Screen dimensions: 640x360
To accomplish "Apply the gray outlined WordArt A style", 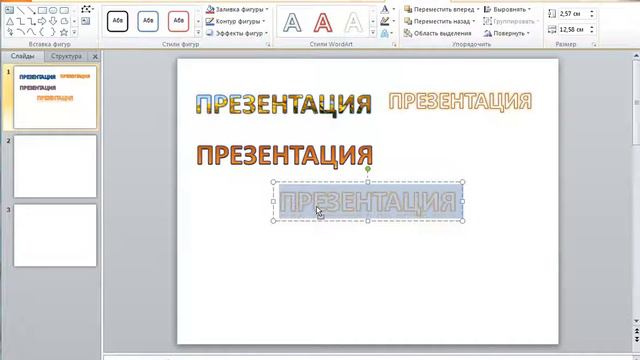I will pos(292,22).
